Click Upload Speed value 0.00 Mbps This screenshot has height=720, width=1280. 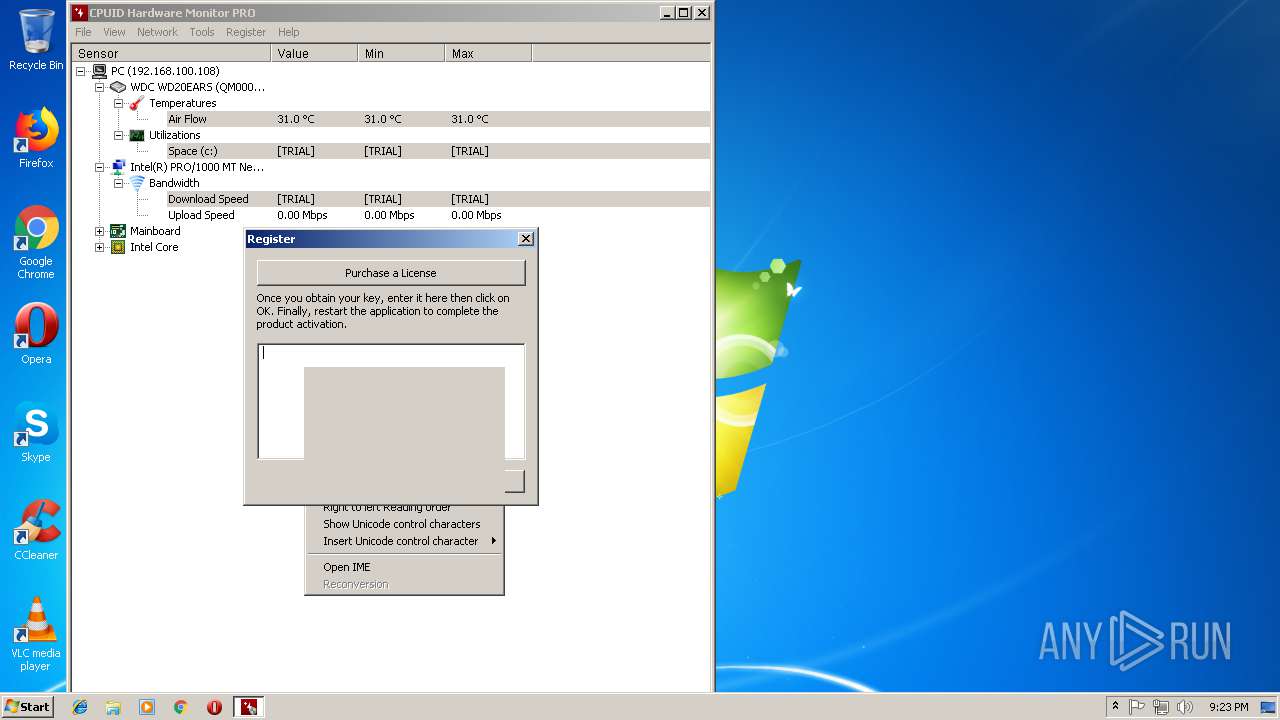point(302,215)
